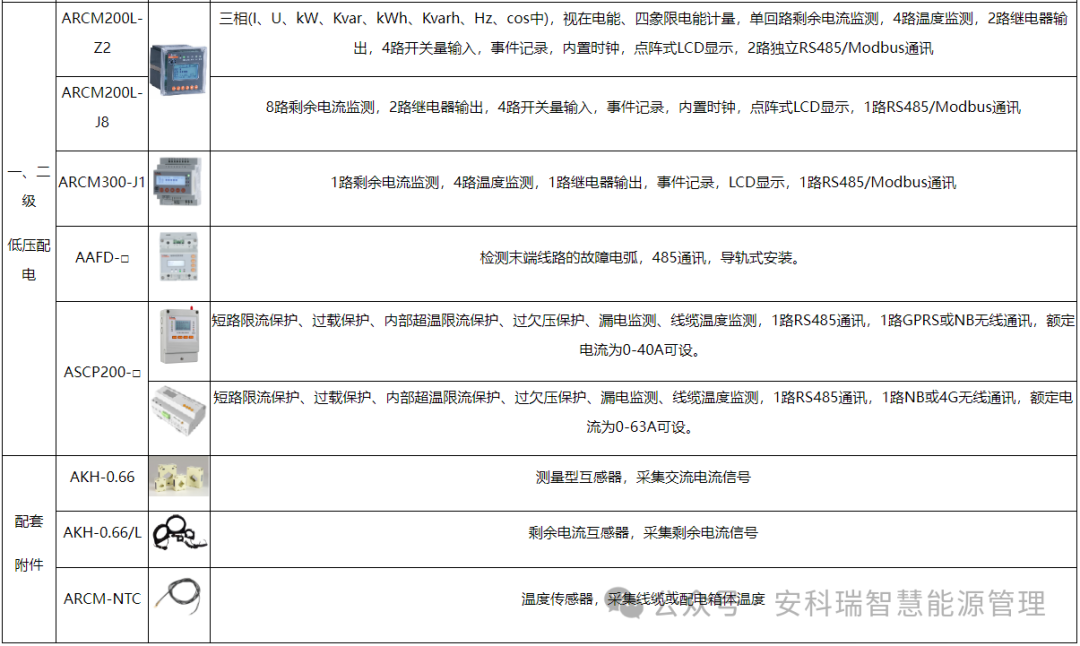Select the AKH-0.66 current transformer image

click(x=179, y=478)
